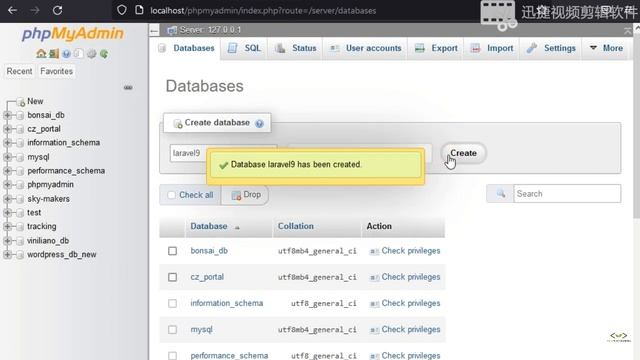Image resolution: width=640 pixels, height=360 pixels.
Task: Select wordpress_db_new in the tree
Action: coord(62,255)
